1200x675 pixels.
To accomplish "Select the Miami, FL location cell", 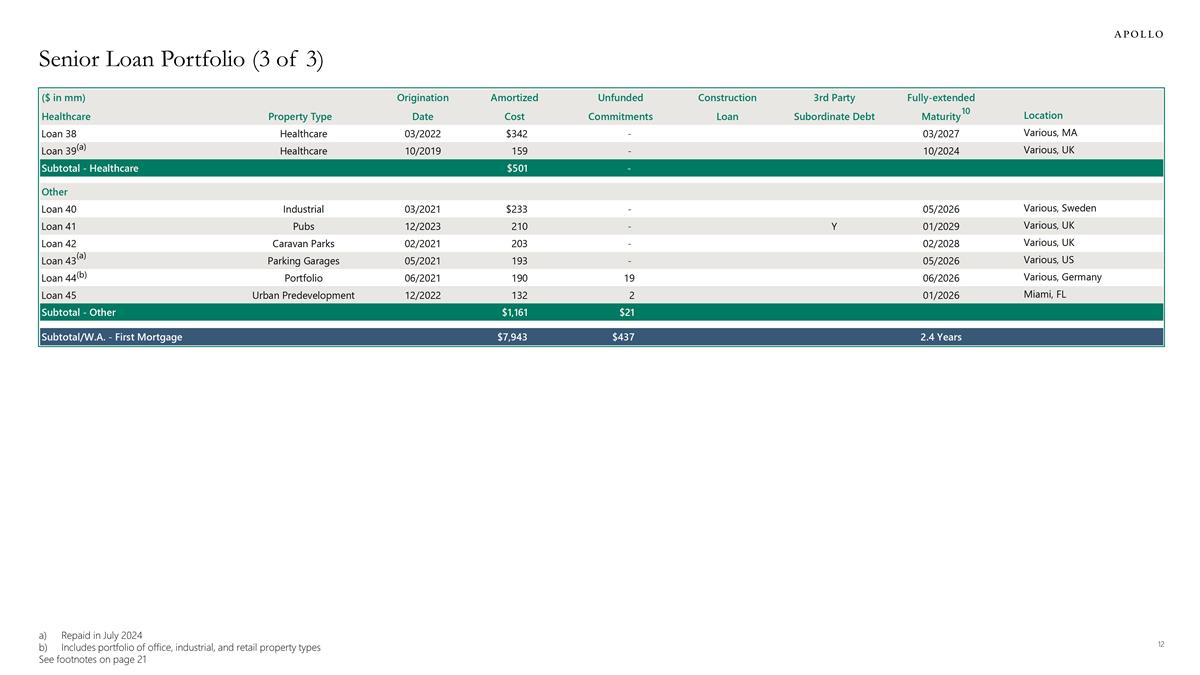I will click(1045, 294).
